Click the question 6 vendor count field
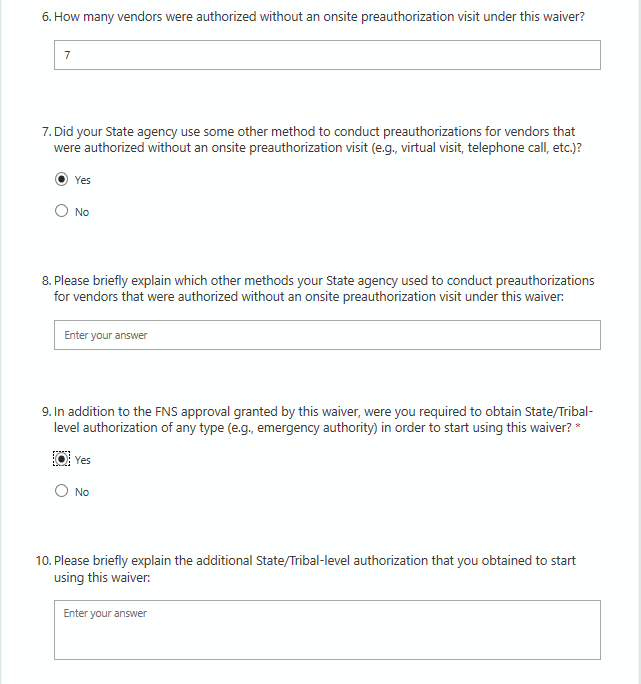This screenshot has height=684, width=641. click(327, 55)
